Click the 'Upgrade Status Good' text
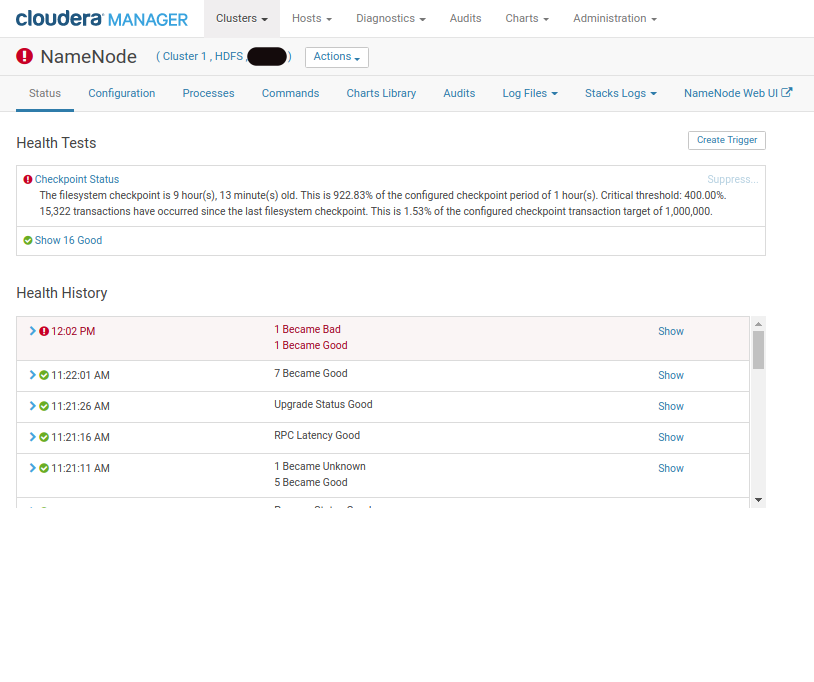814x682 pixels. point(323,405)
